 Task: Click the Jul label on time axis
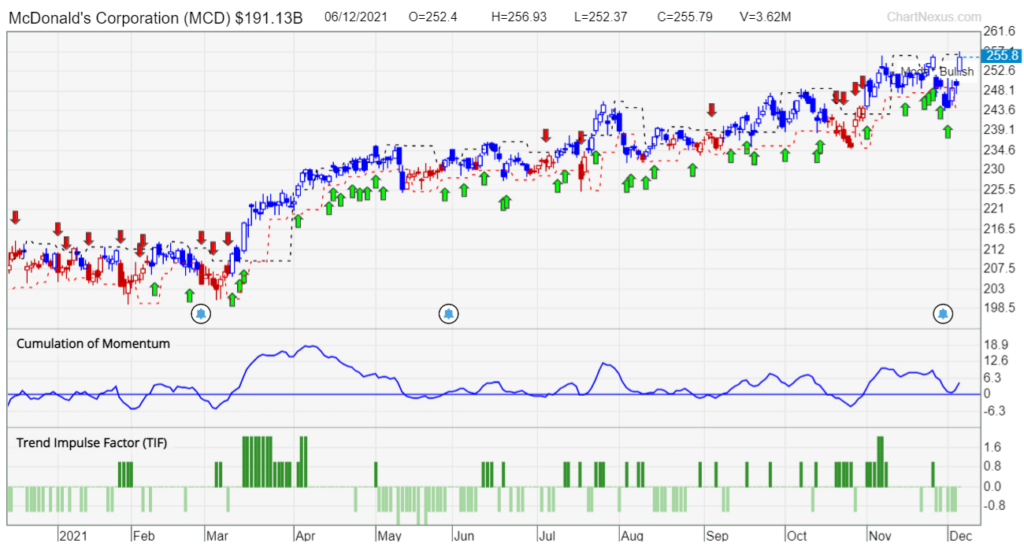point(547,536)
